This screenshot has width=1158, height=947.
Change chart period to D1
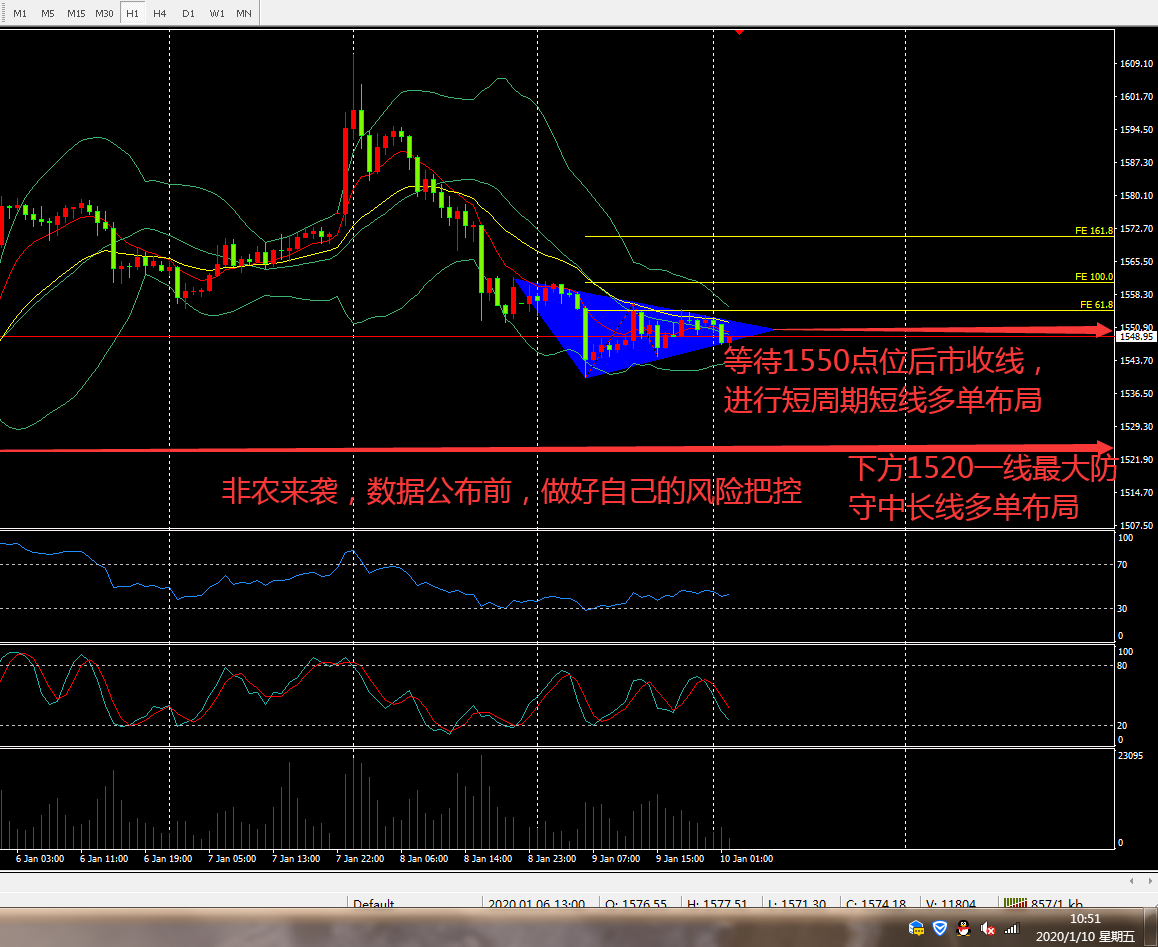pyautogui.click(x=188, y=13)
